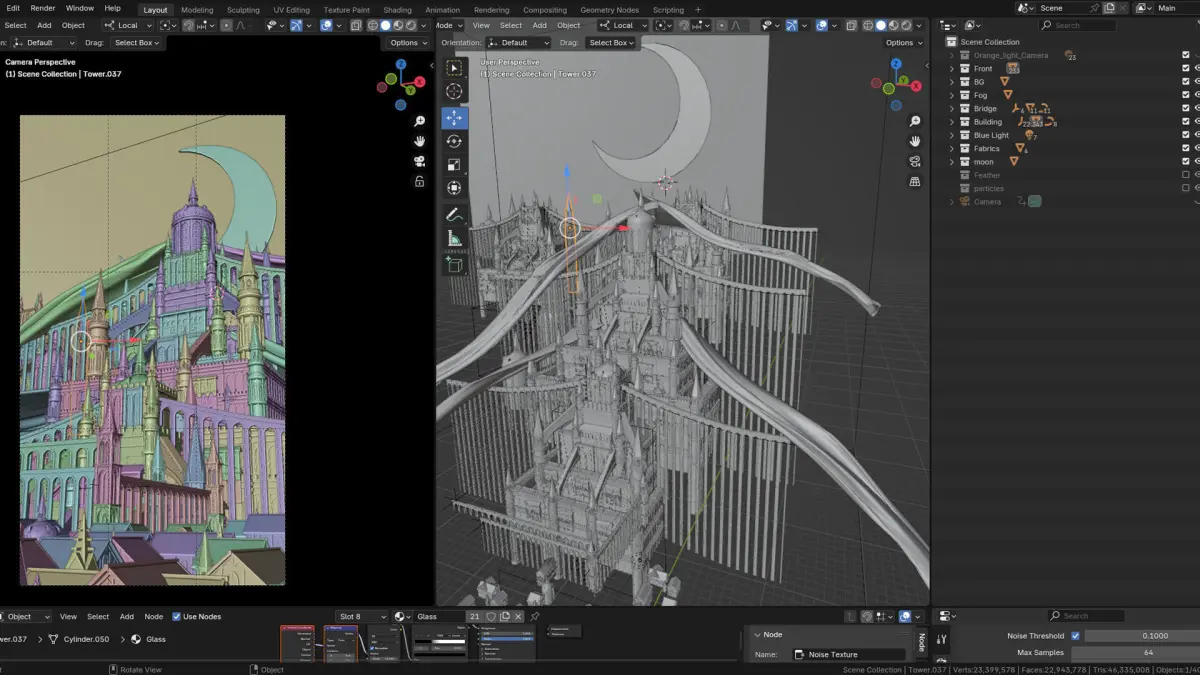
Task: Uncheck Use Nodes checkbox
Action: tap(177, 617)
